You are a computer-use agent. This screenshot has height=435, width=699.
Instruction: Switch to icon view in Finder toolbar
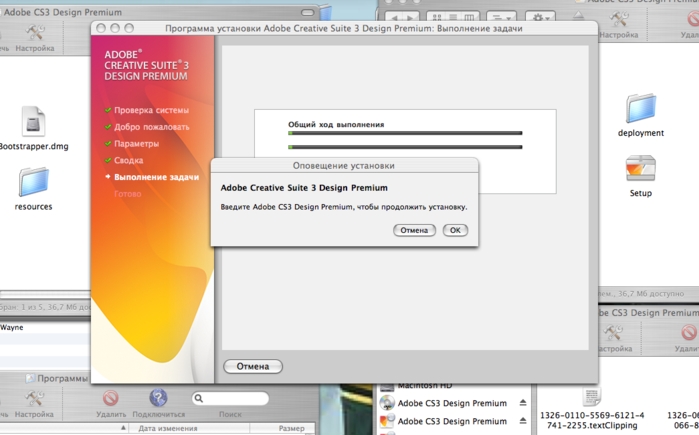click(x=437, y=18)
